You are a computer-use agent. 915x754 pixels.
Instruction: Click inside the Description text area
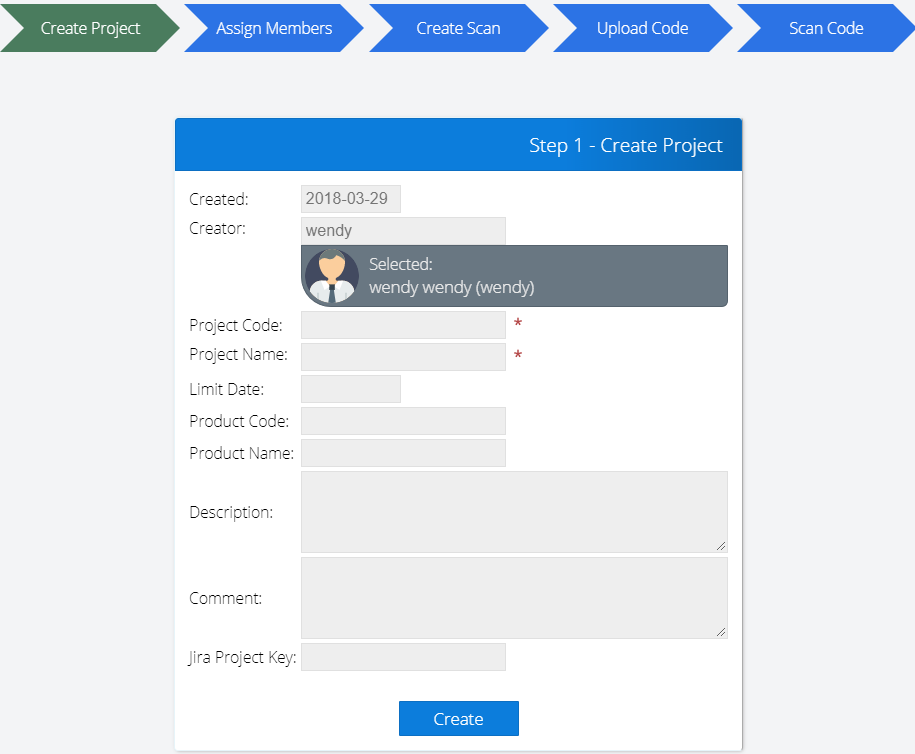[x=514, y=512]
